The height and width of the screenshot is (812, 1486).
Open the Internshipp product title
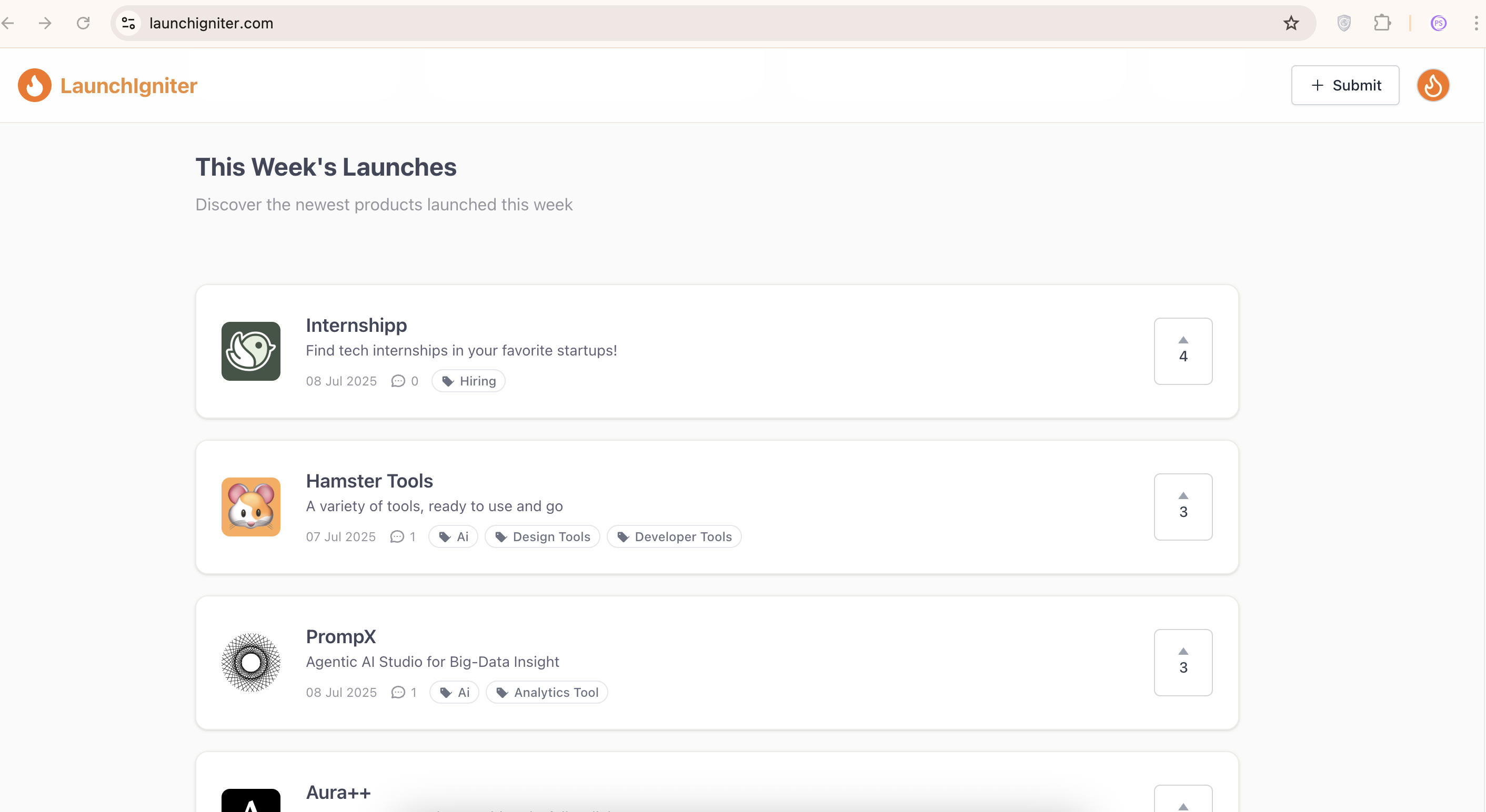(356, 325)
